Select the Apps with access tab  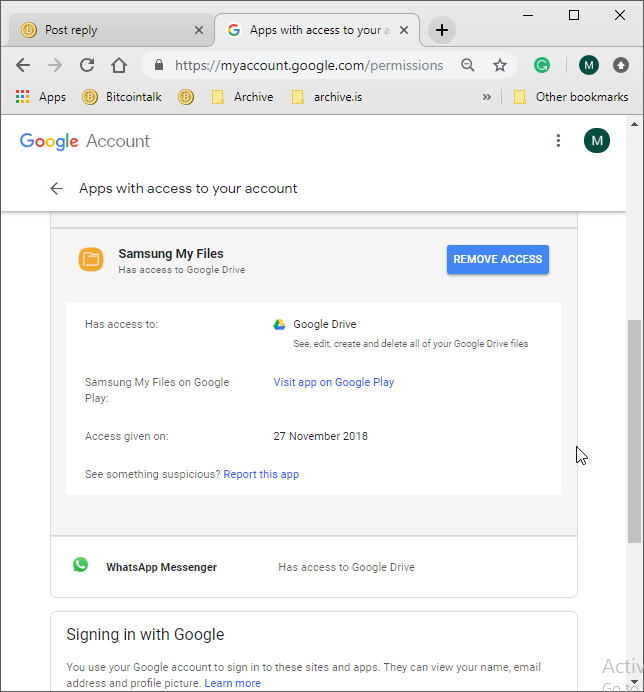point(317,30)
